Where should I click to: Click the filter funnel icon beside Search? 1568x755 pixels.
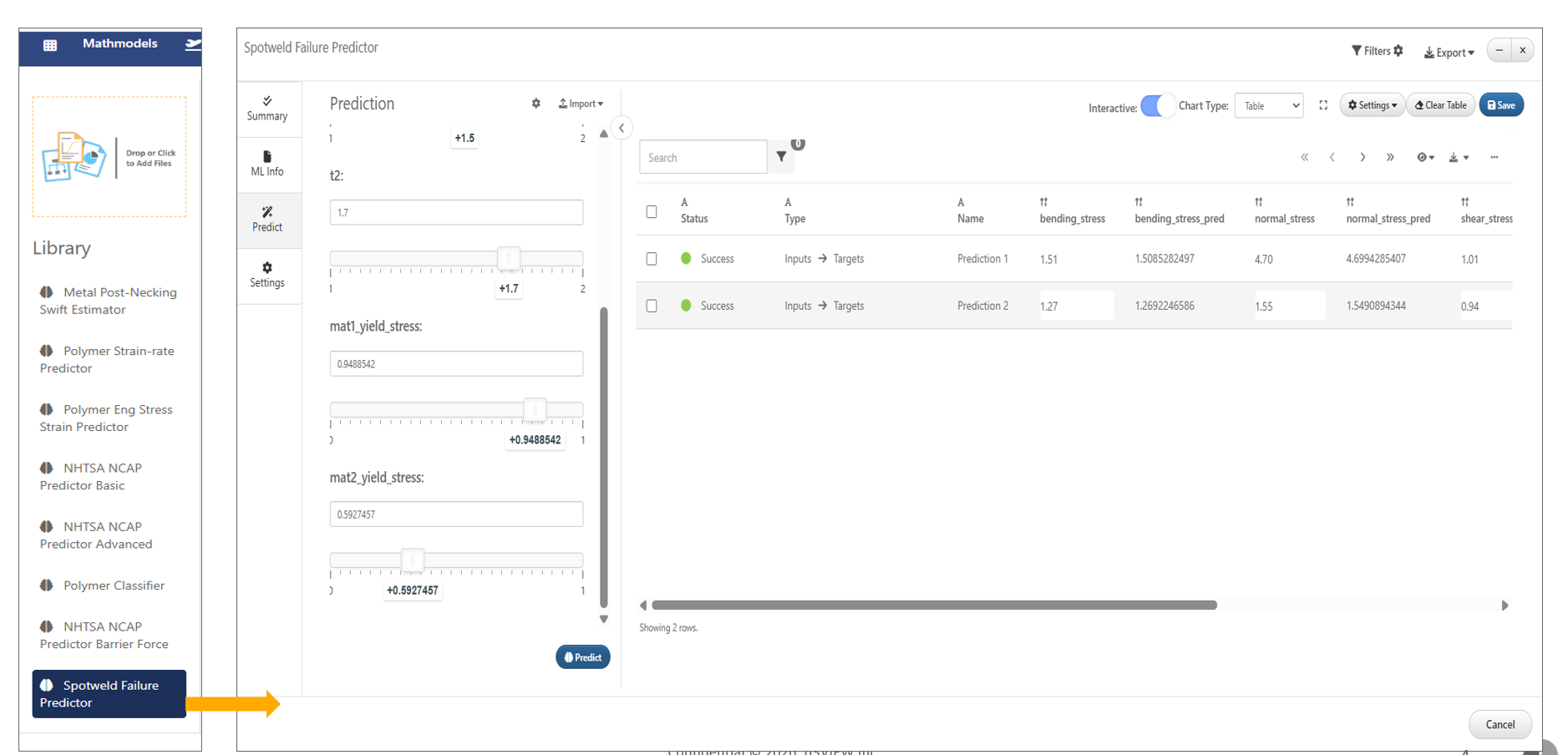(x=781, y=157)
